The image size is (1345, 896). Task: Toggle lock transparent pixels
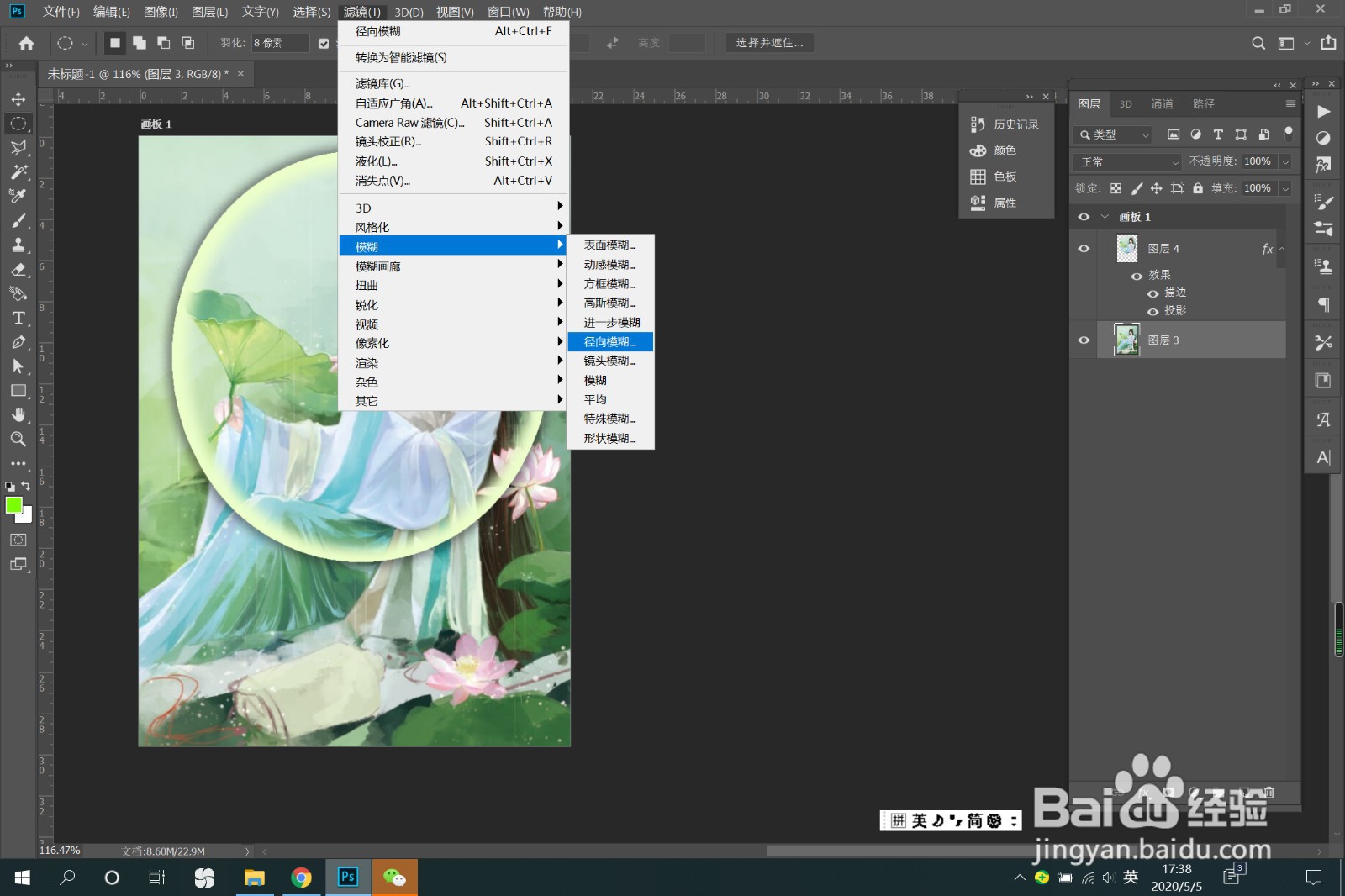point(1116,188)
